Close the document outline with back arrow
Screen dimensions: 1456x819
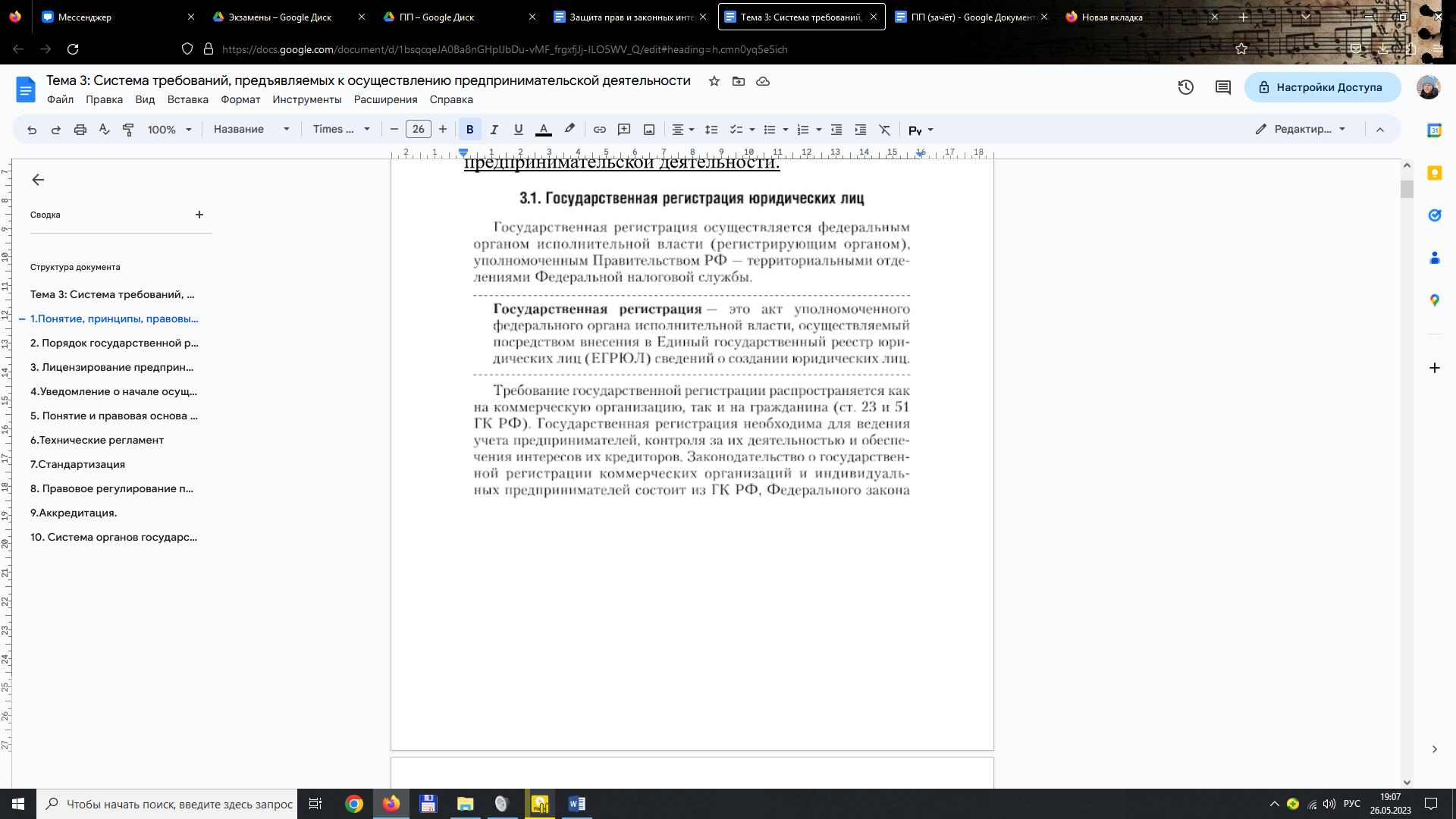(38, 180)
